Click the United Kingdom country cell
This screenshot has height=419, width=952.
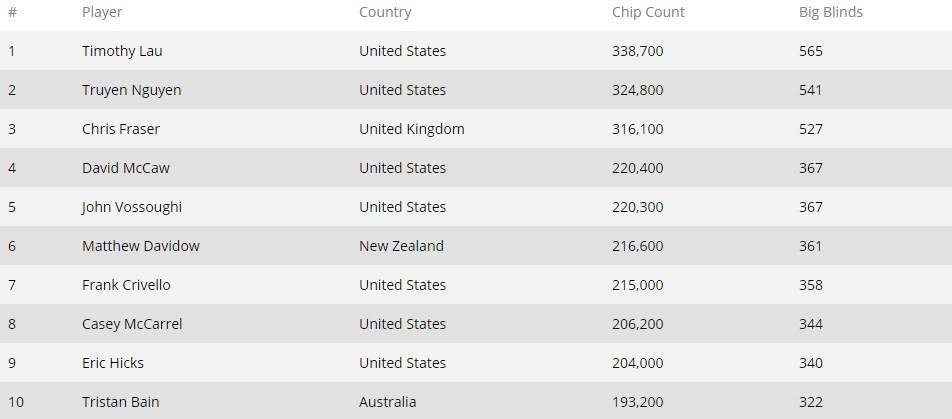pos(411,129)
